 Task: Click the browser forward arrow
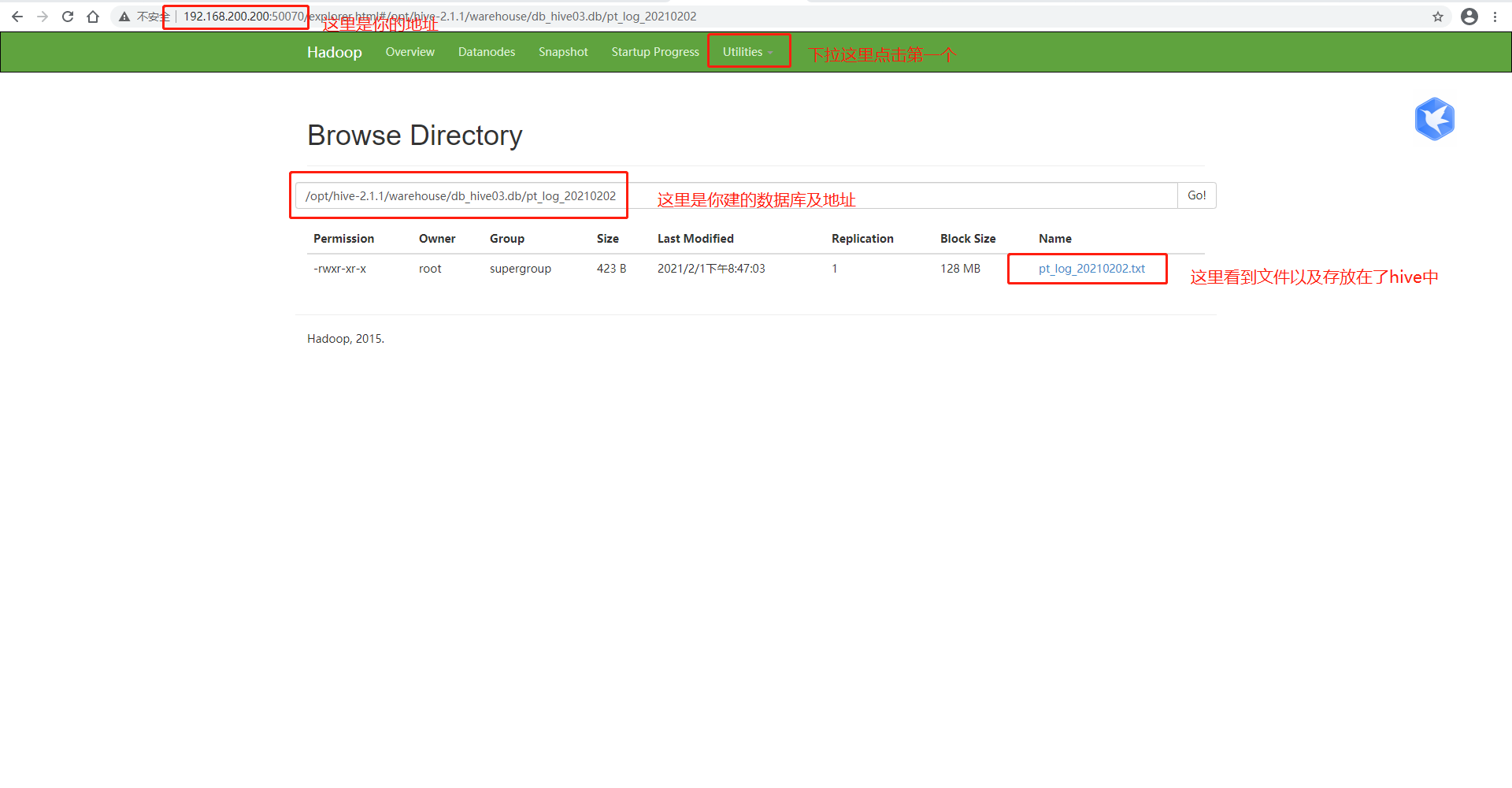(x=43, y=17)
